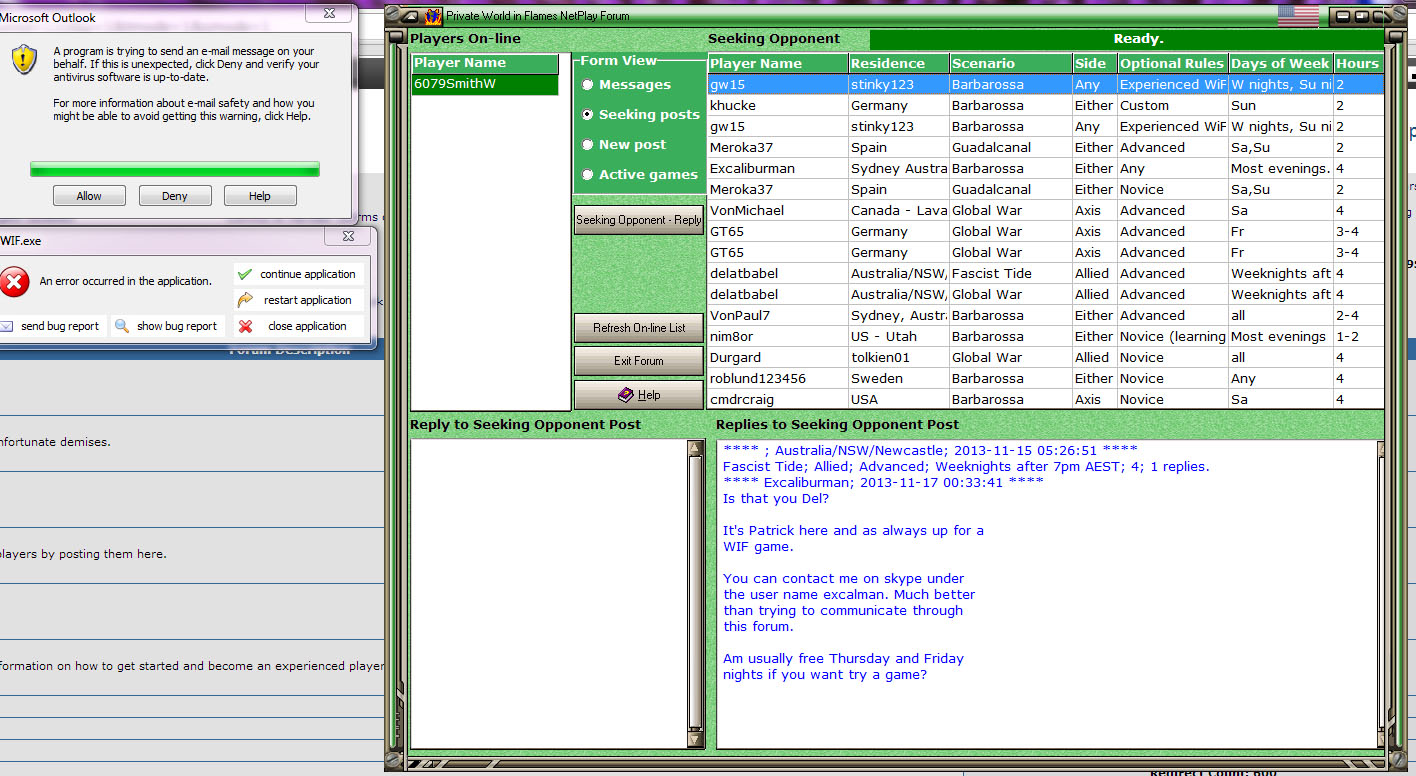
Task: Click in the Reply to Seeking Opponent Post box
Action: coord(549,593)
